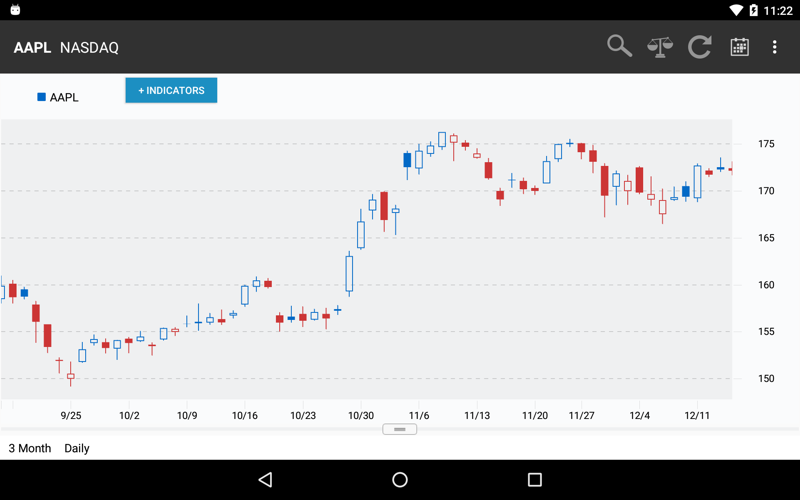Tap the balance scale compare icon

coord(660,47)
